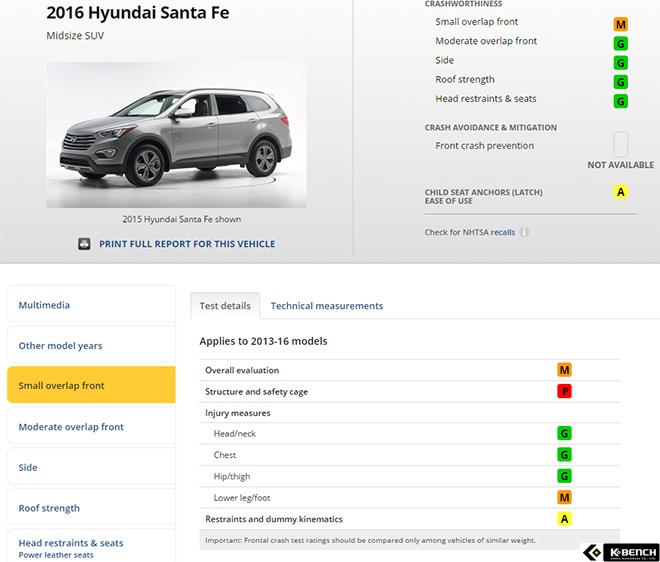Image resolution: width=660 pixels, height=562 pixels.
Task: Click the 2016 Hyundai Santa Fe title
Action: 138,13
